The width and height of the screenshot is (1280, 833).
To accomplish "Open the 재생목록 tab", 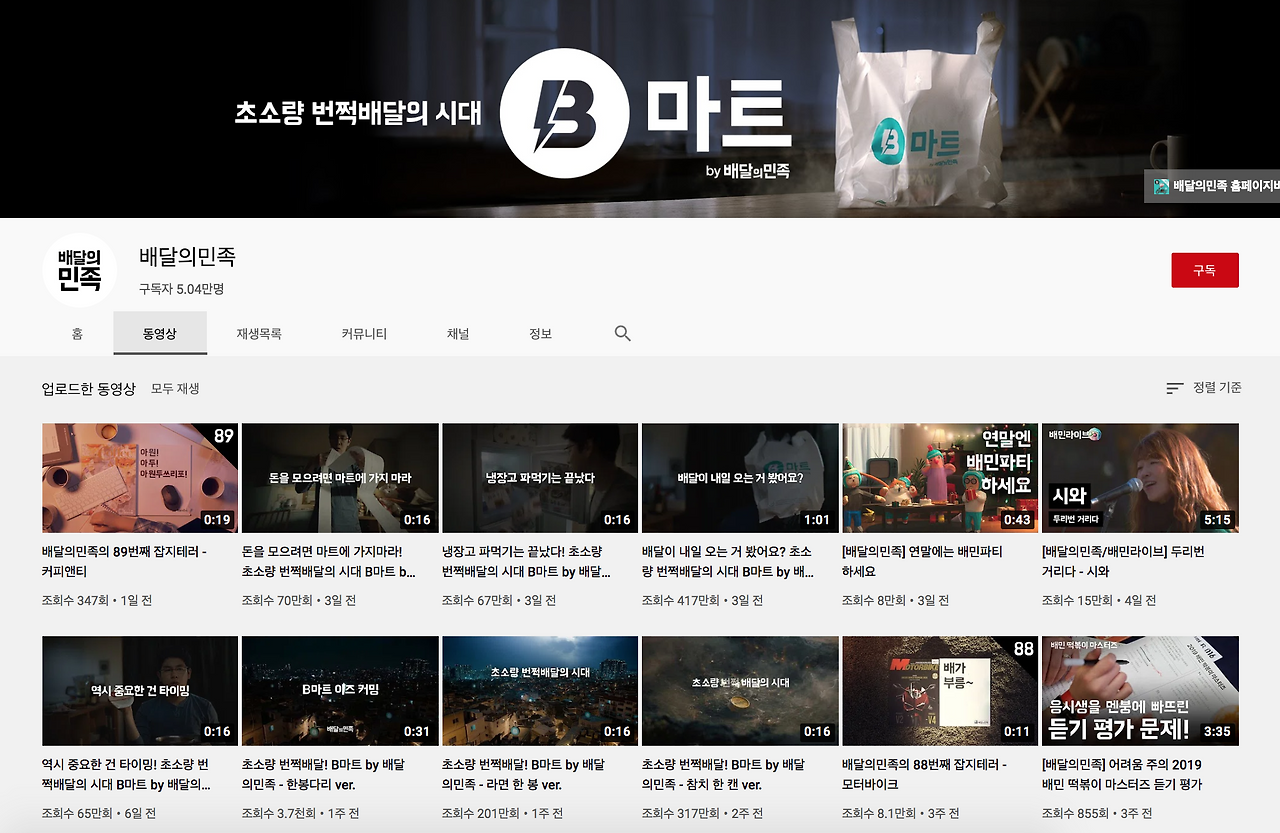I will 259,333.
